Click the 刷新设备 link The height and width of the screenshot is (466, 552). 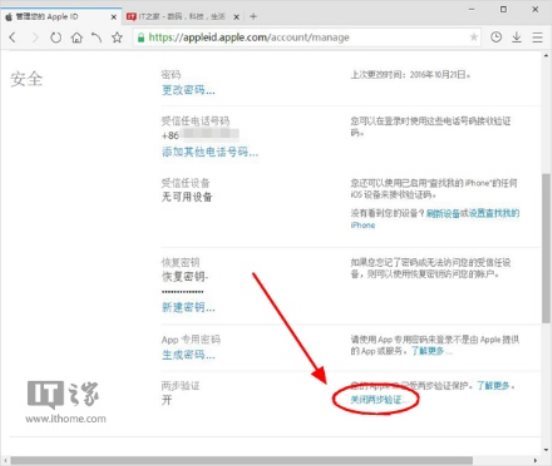pyautogui.click(x=443, y=213)
